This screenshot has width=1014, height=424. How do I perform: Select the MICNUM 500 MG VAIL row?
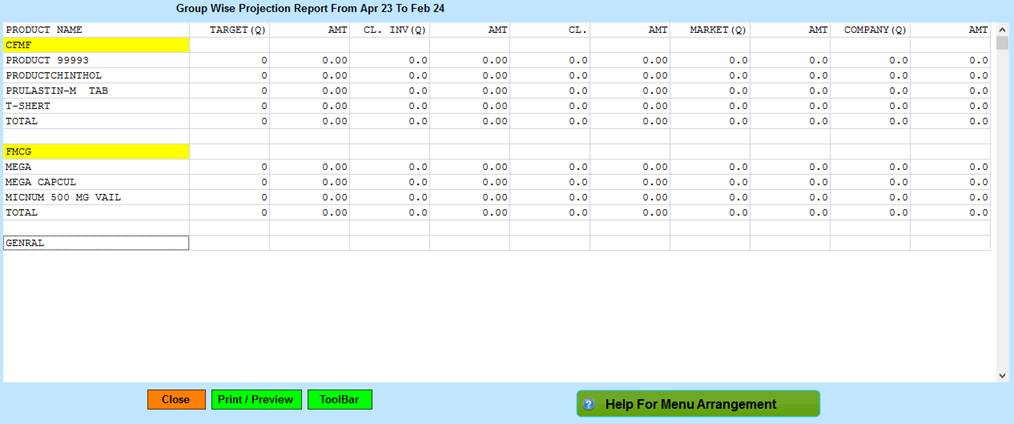pos(63,197)
